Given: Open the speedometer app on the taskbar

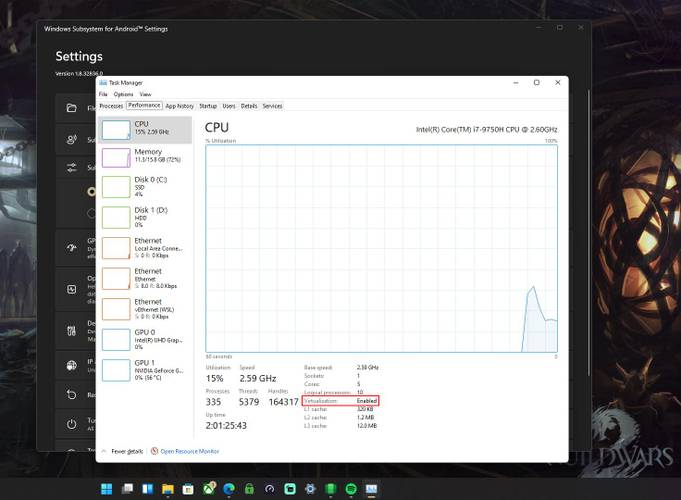Looking at the screenshot, I should [270, 489].
